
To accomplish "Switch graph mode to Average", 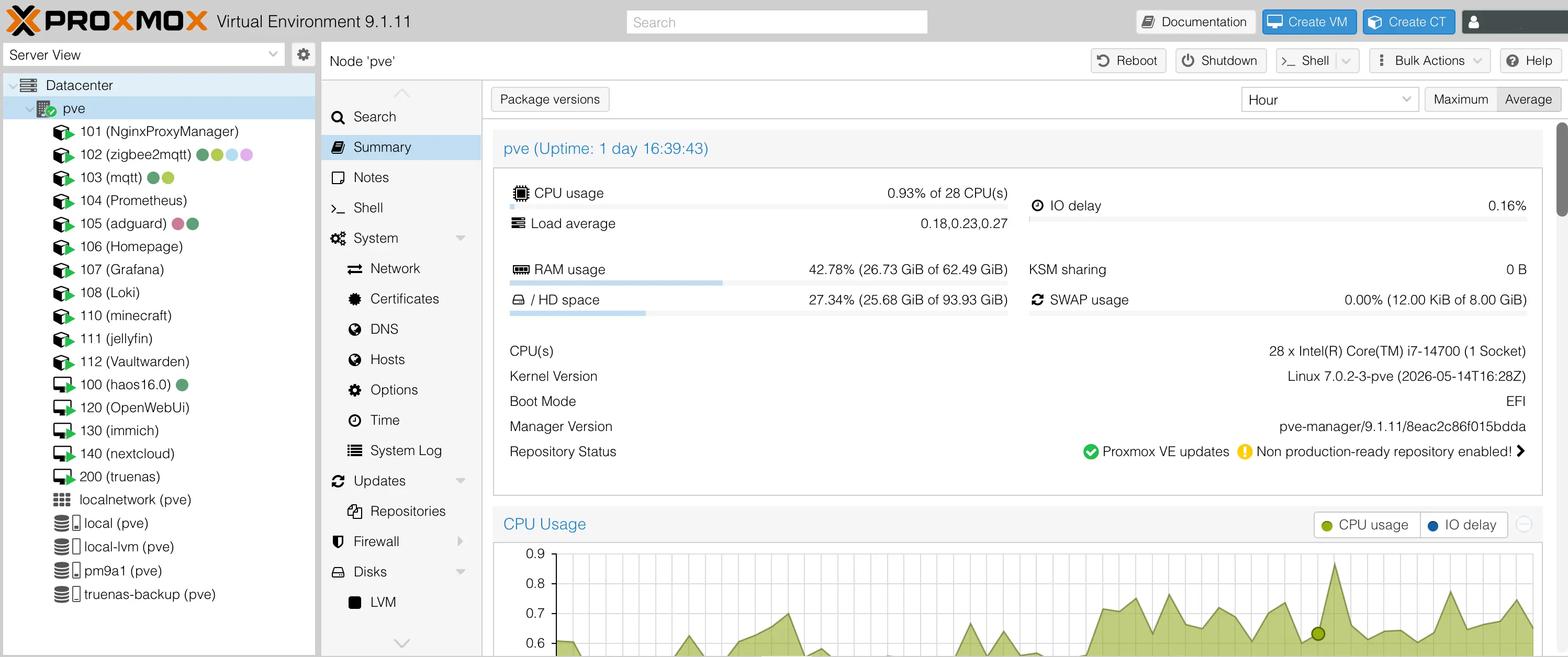I will click(1528, 99).
